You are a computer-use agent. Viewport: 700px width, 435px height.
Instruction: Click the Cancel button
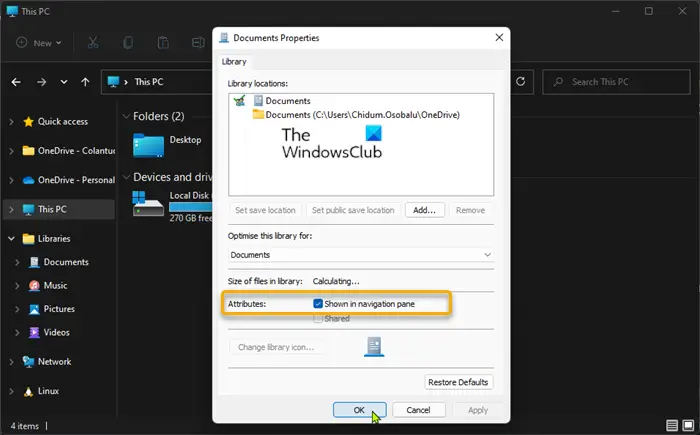tap(418, 410)
